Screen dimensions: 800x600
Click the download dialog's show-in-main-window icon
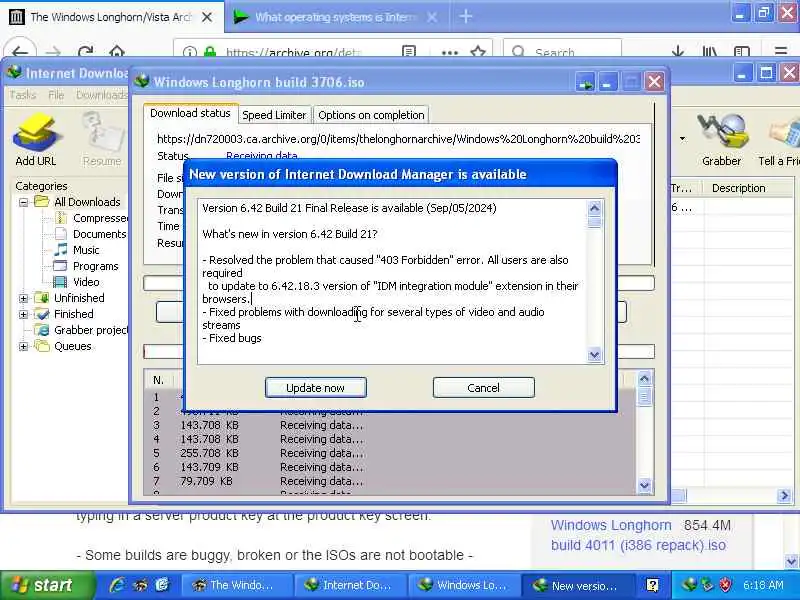tap(585, 82)
